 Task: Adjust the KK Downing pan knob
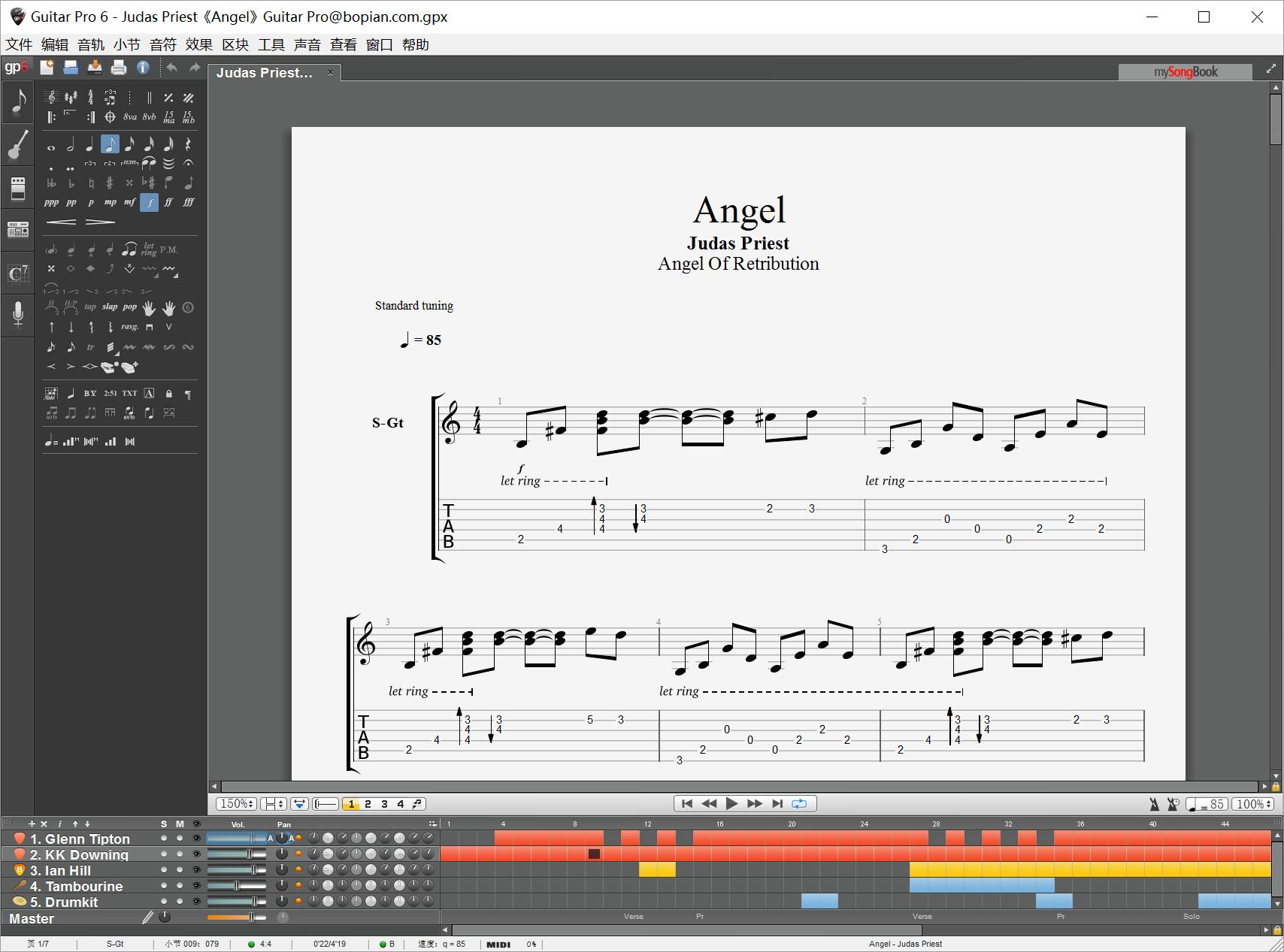click(282, 854)
